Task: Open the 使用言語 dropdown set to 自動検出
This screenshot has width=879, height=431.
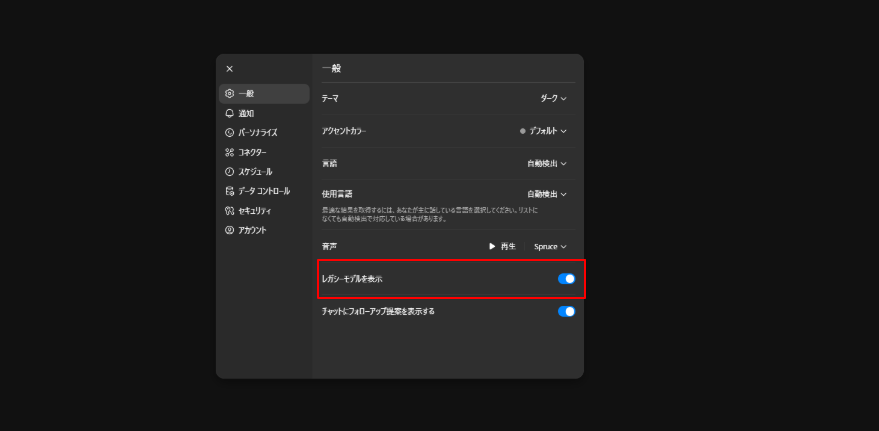Action: pos(547,194)
